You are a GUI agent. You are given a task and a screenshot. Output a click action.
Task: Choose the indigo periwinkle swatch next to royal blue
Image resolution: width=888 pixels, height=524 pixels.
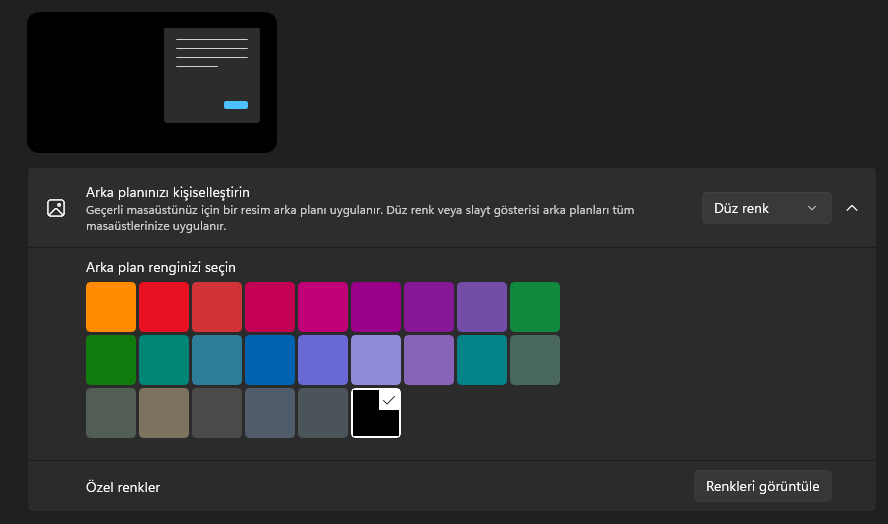(323, 360)
